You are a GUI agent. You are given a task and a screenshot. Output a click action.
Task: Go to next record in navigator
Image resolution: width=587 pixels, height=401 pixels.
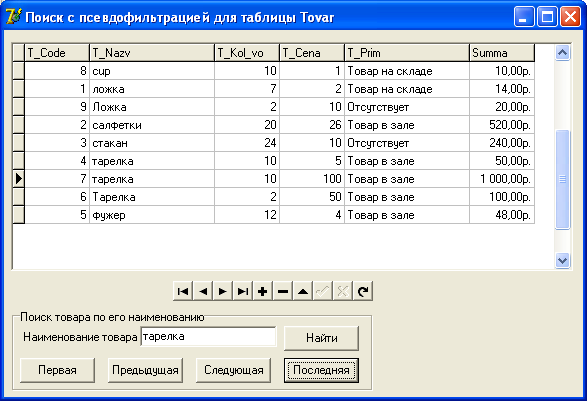point(223,291)
